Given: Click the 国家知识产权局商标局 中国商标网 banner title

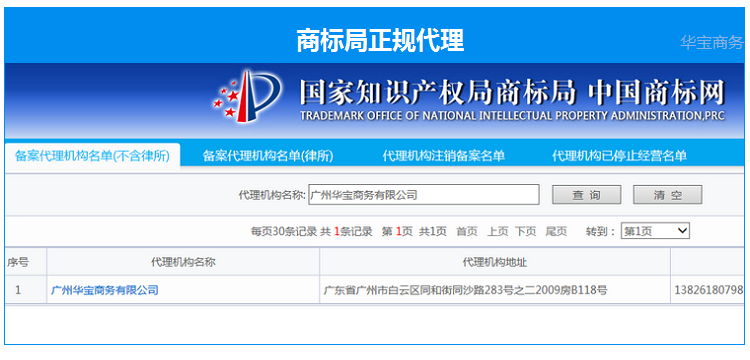Looking at the screenshot, I should (x=512, y=98).
